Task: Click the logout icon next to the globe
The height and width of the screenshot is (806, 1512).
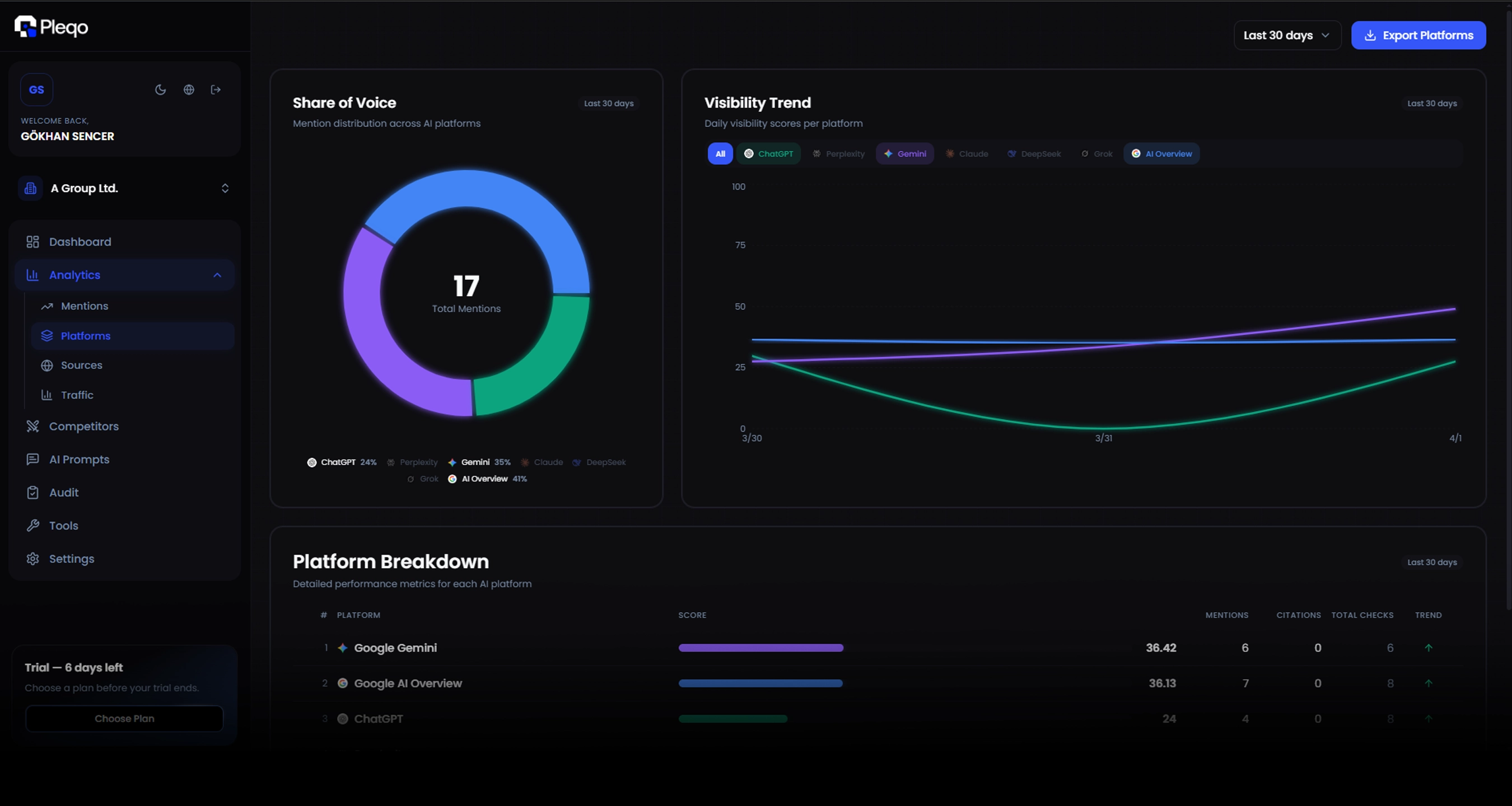Action: point(216,89)
